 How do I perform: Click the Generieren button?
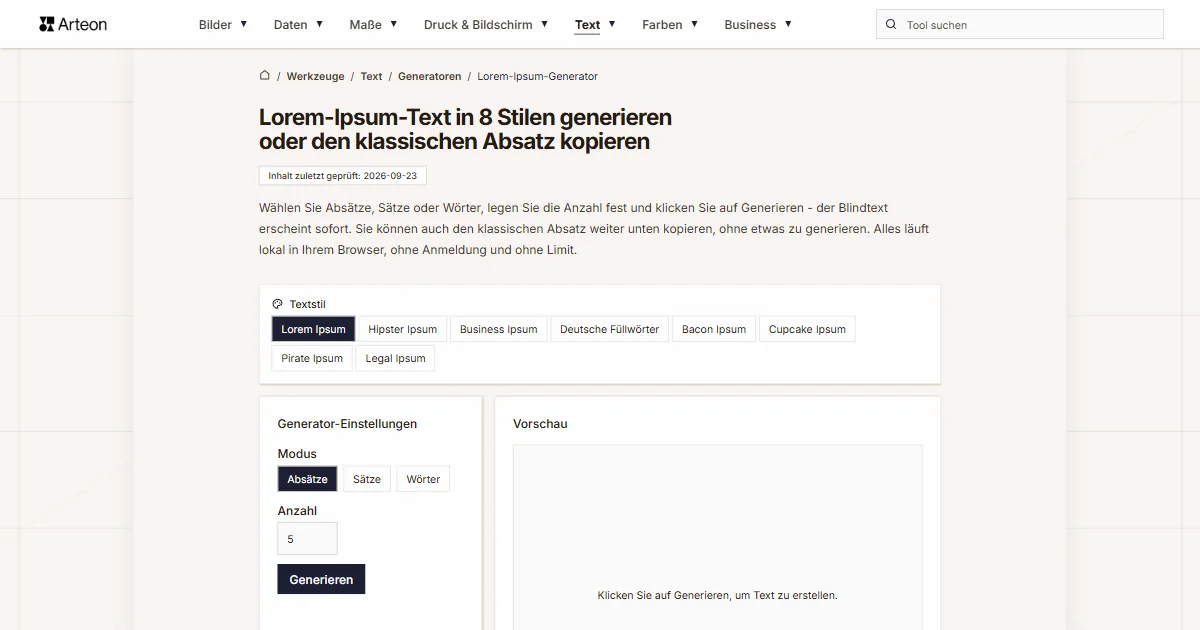click(x=321, y=579)
